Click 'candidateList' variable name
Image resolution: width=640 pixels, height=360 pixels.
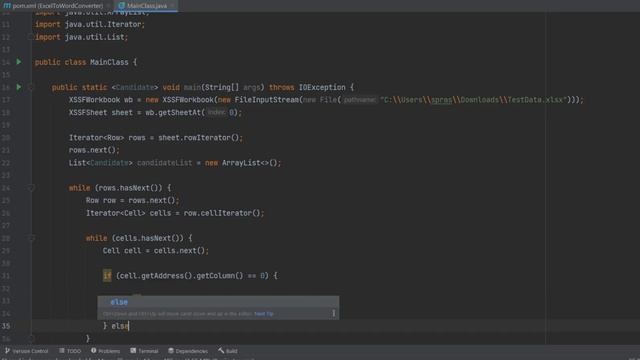click(x=164, y=163)
